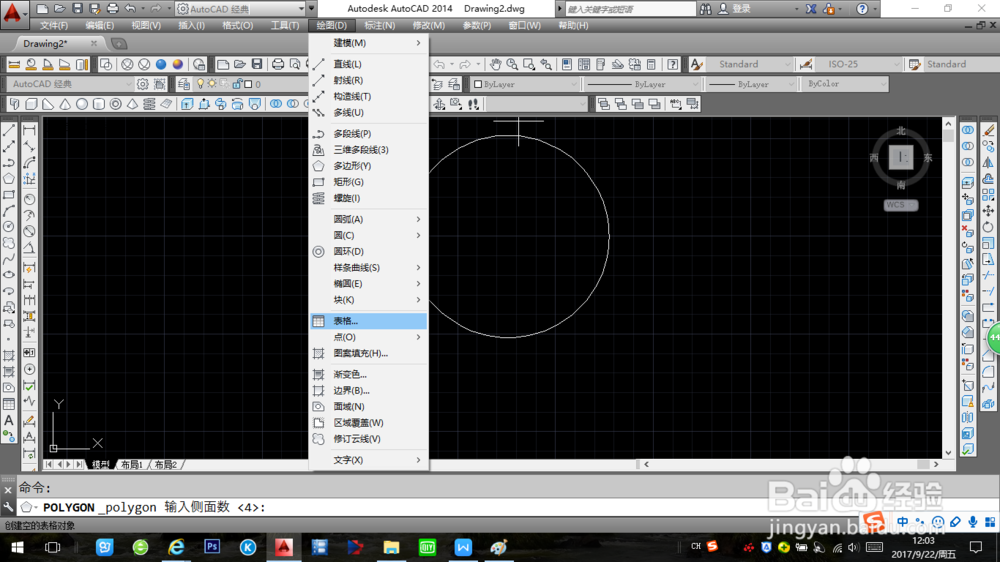Select Pan hand tool icon
1000x562 pixels.
(x=496, y=64)
